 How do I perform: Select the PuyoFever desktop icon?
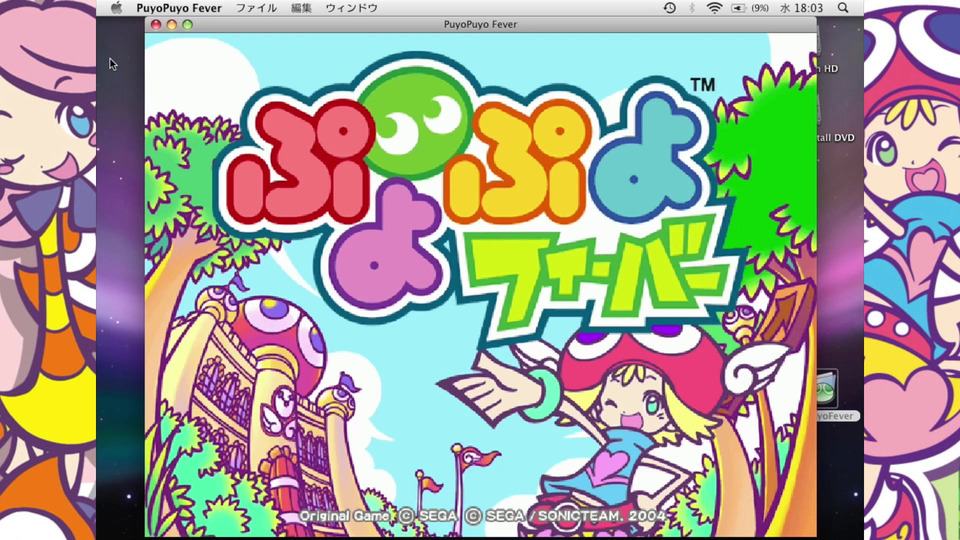click(827, 388)
